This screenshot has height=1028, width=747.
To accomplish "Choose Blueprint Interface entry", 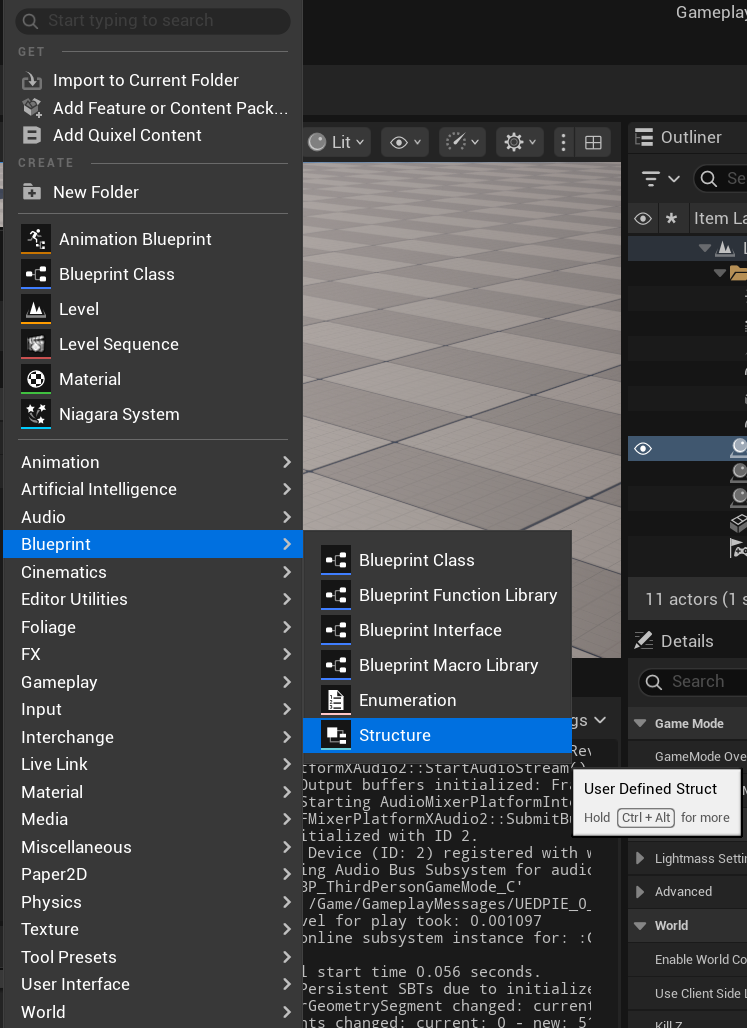I will (437, 630).
